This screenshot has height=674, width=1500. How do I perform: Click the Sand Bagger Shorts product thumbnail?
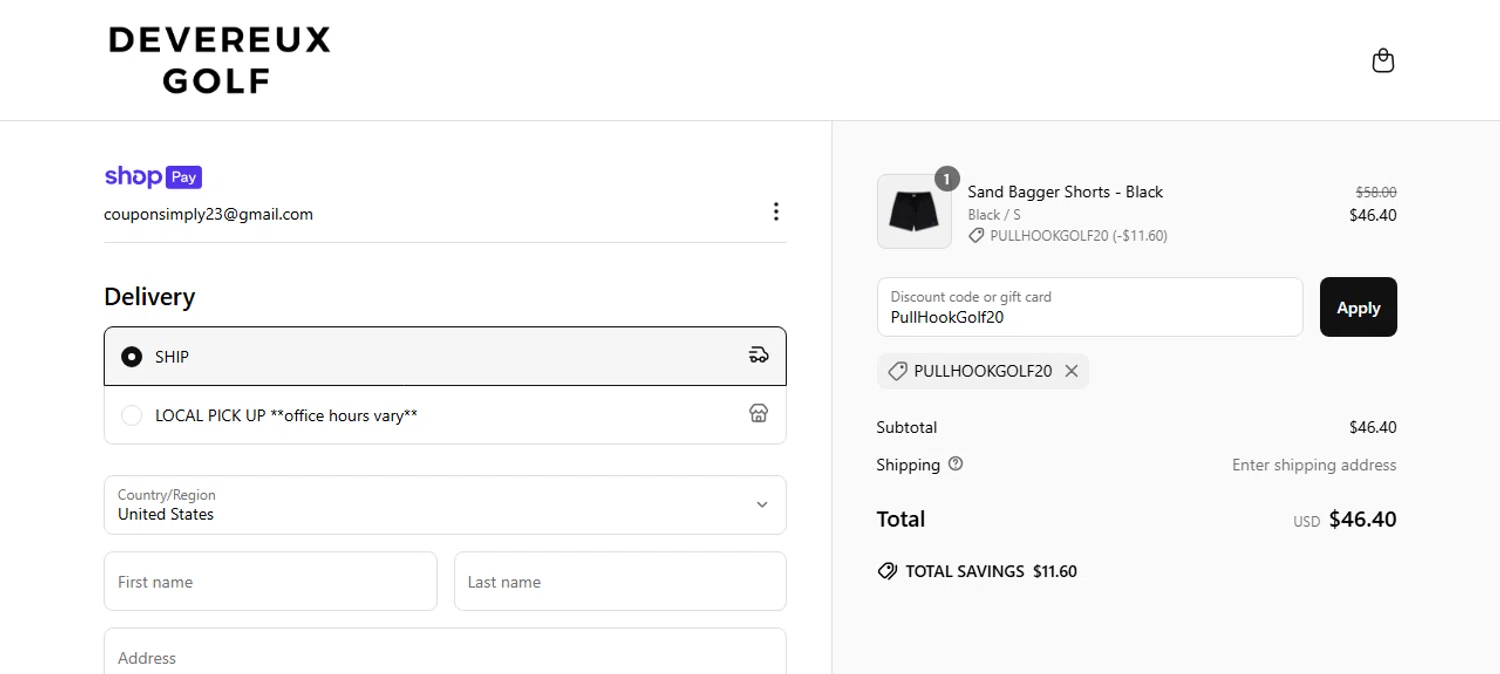point(914,211)
